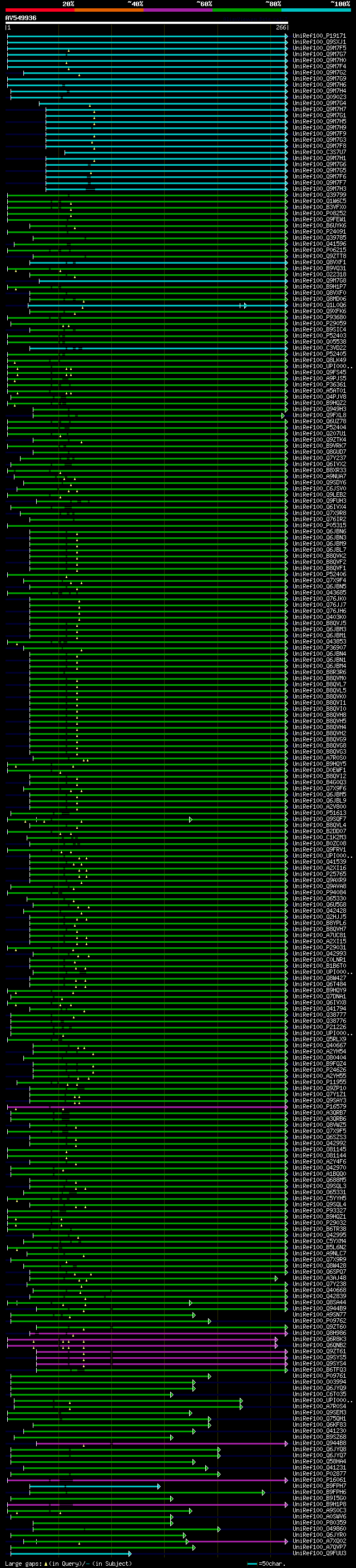This screenshot has height=1568, width=356.
Task: Select label UniRef100_B9H1P8
Action: click(x=319, y=1504)
